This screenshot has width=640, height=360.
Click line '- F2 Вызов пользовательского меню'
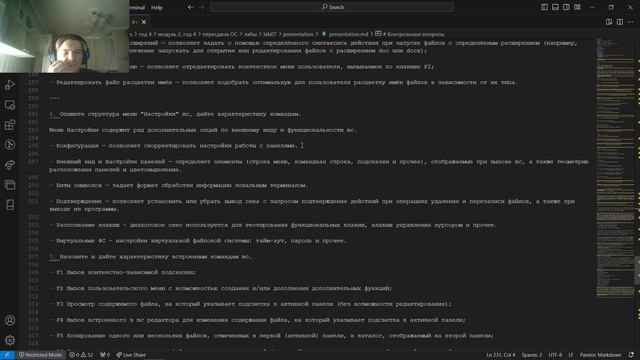[x=220, y=288]
